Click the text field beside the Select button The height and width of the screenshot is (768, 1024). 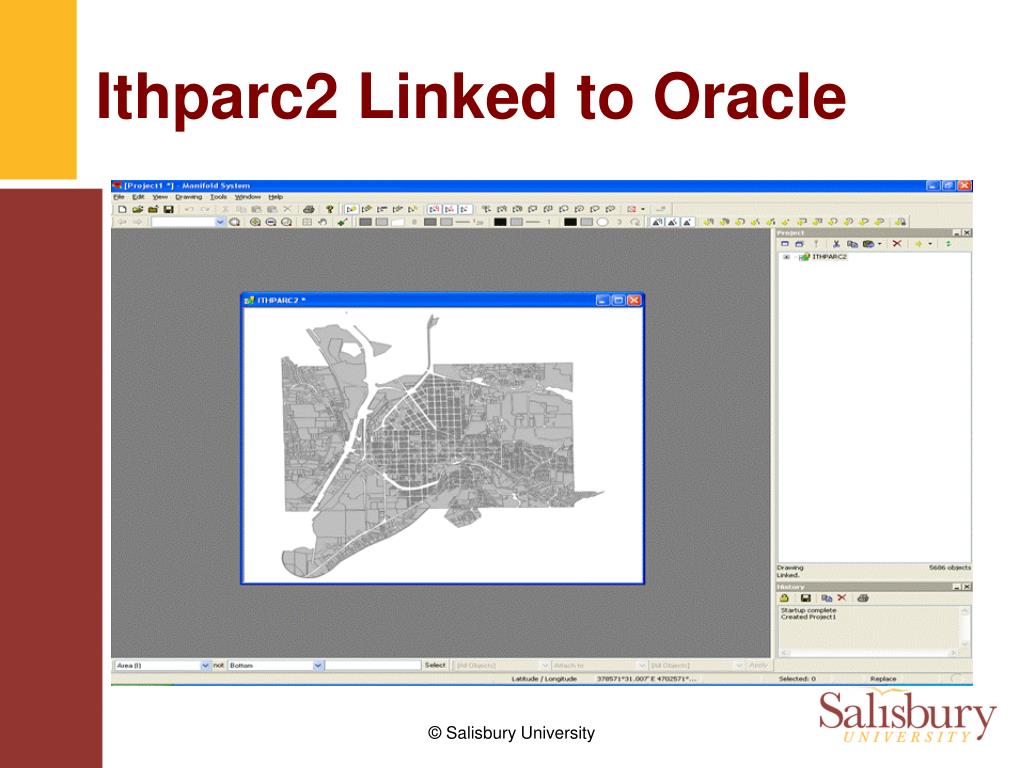pyautogui.click(x=374, y=665)
